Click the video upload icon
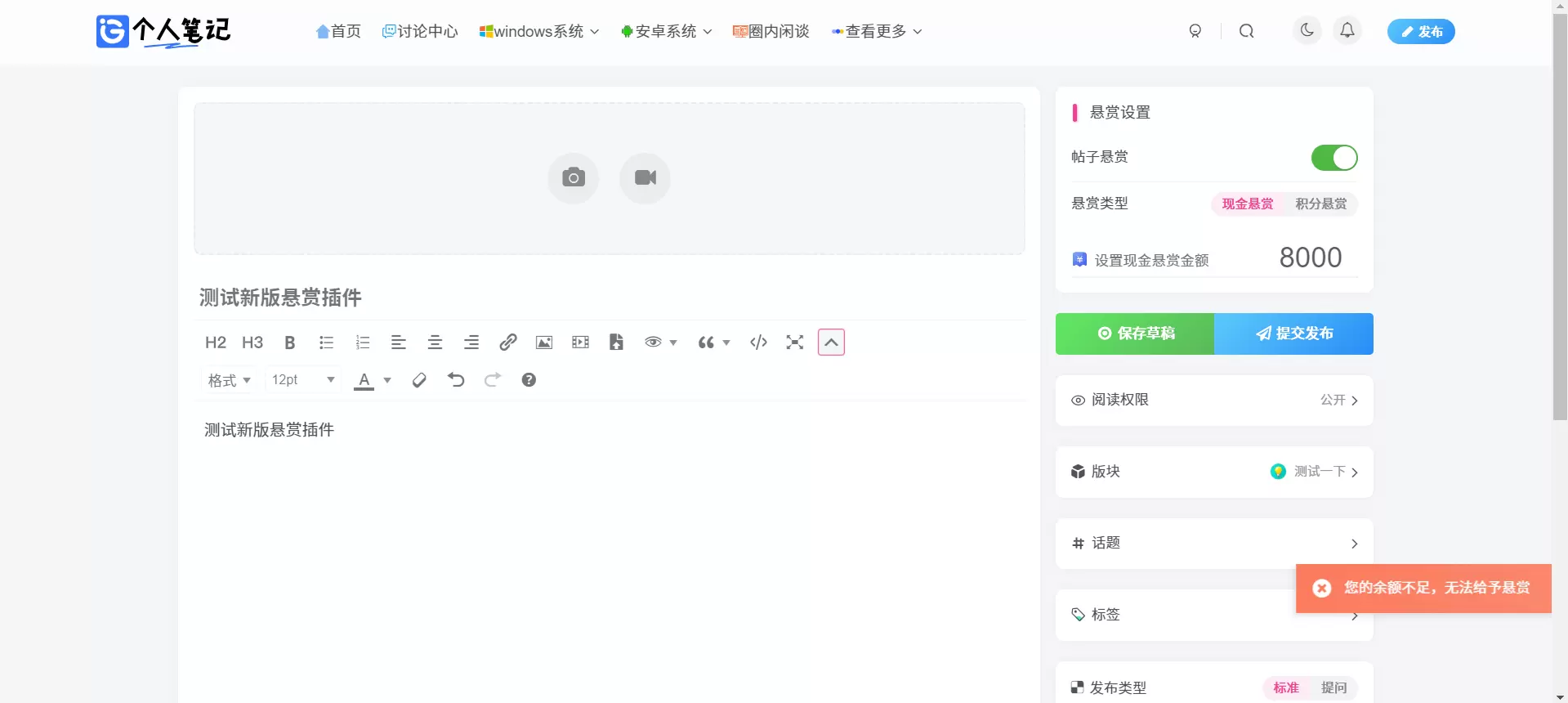The width and height of the screenshot is (1568, 703). click(645, 178)
